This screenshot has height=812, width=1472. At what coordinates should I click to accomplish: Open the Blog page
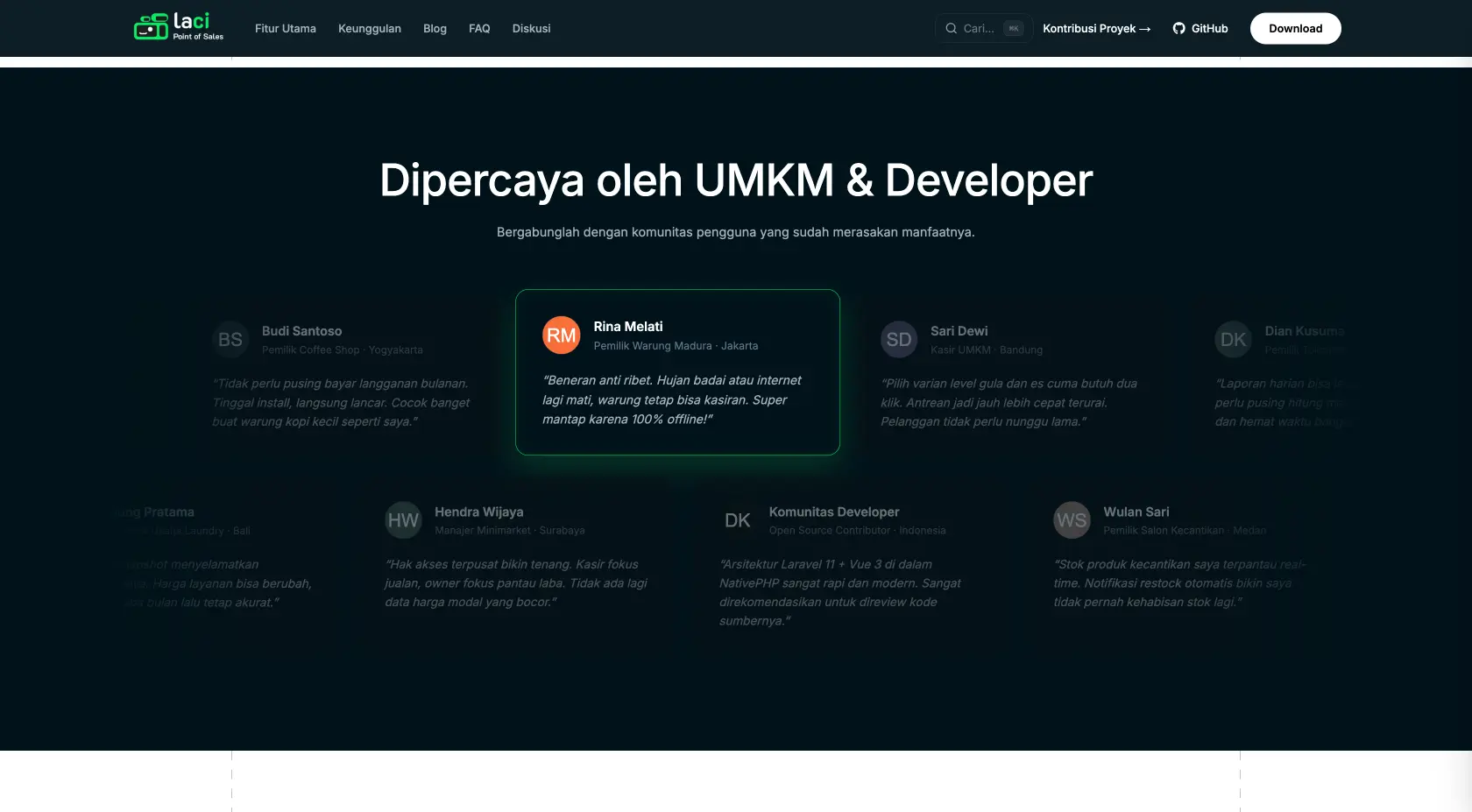tap(435, 29)
